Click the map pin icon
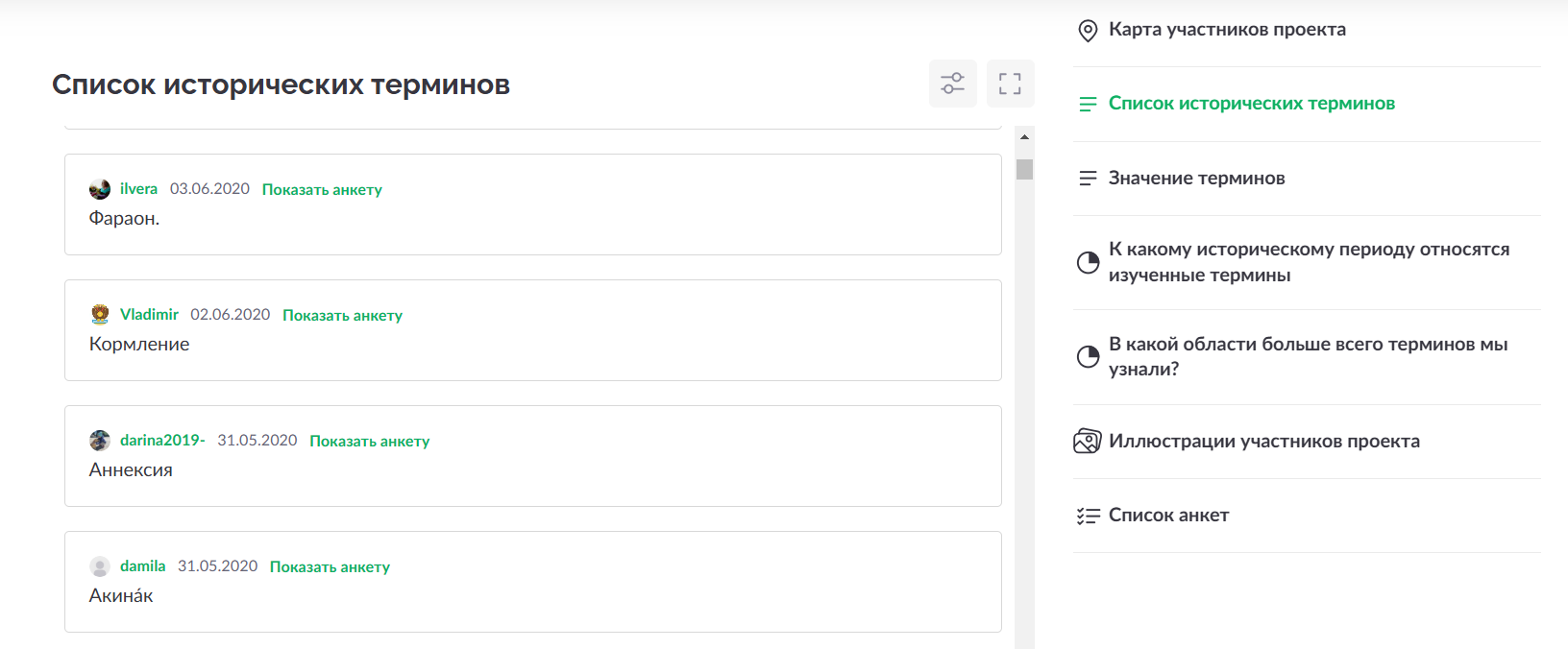Screen dimensions: 1568x649 [1088, 31]
